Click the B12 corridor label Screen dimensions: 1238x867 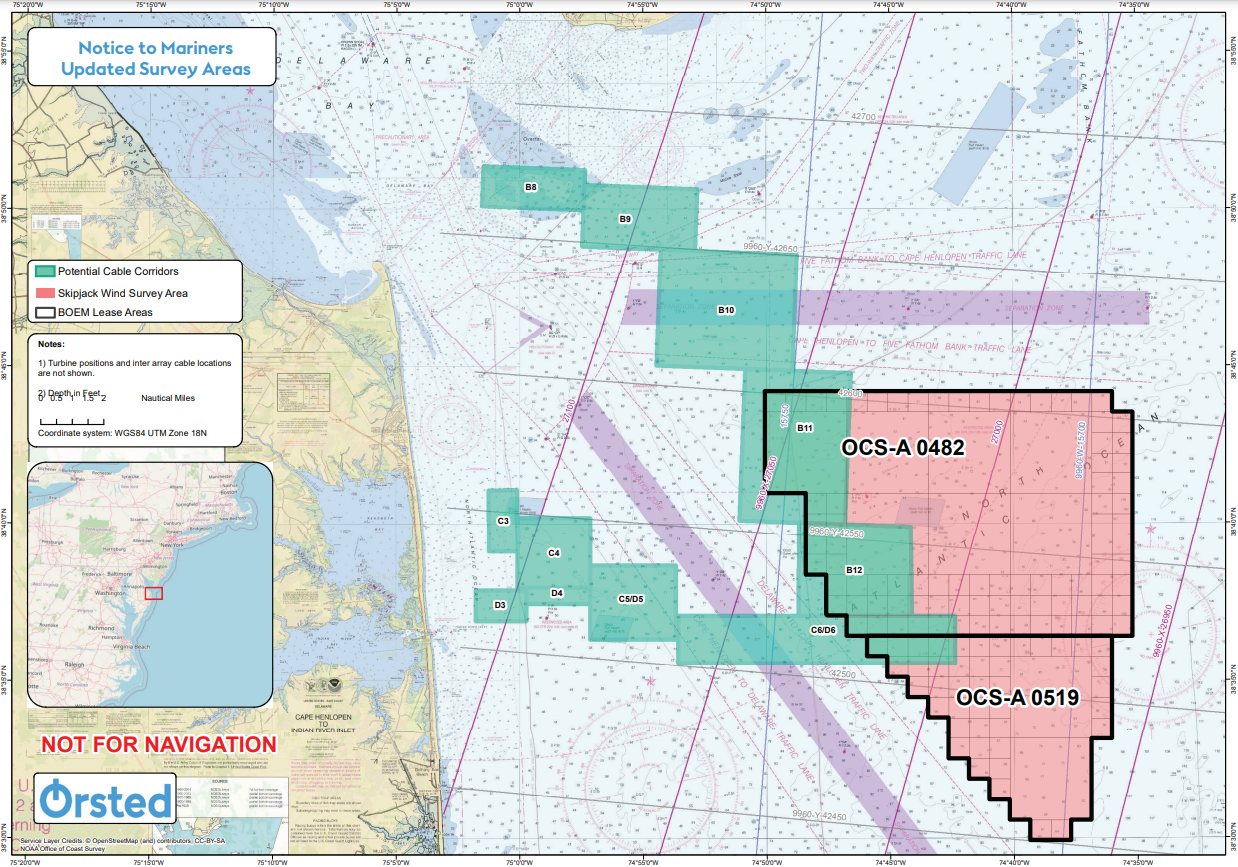854,570
